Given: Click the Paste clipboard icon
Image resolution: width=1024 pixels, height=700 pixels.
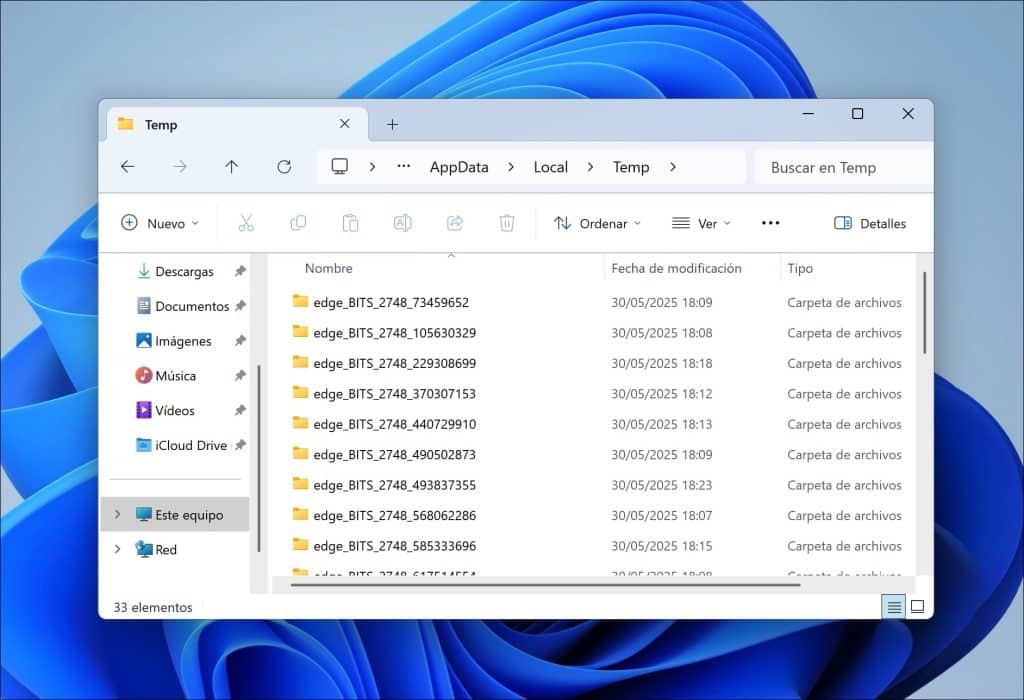Looking at the screenshot, I should 351,223.
